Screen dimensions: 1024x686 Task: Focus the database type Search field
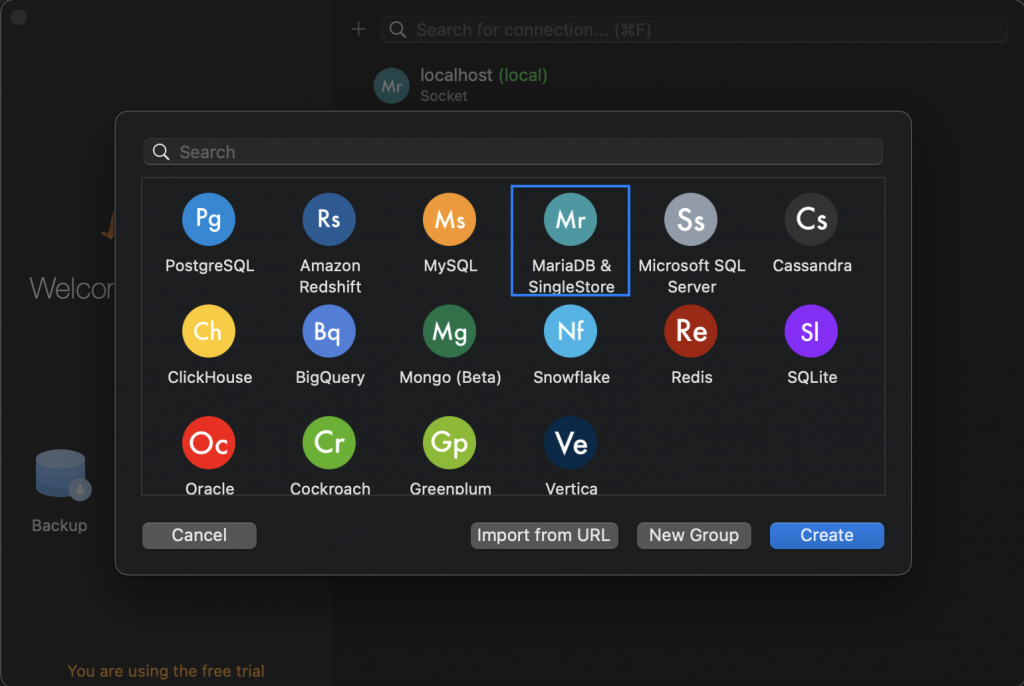tap(513, 152)
